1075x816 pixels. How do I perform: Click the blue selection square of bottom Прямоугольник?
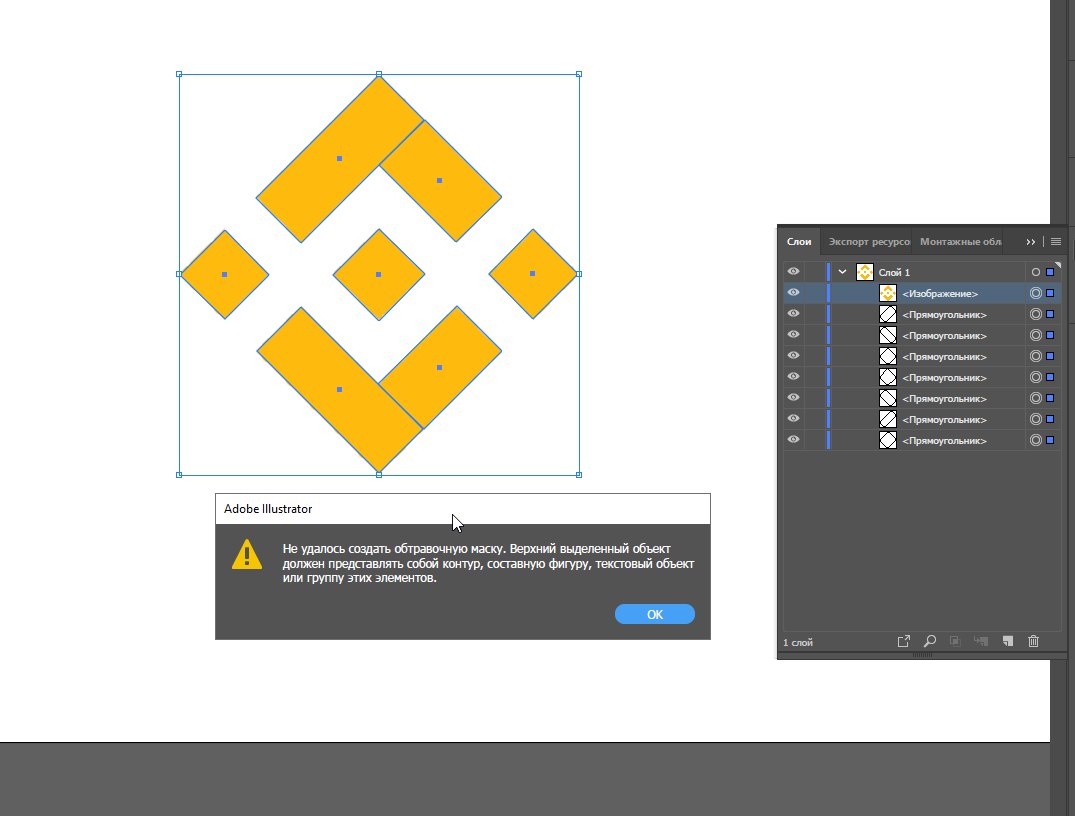tap(1050, 440)
